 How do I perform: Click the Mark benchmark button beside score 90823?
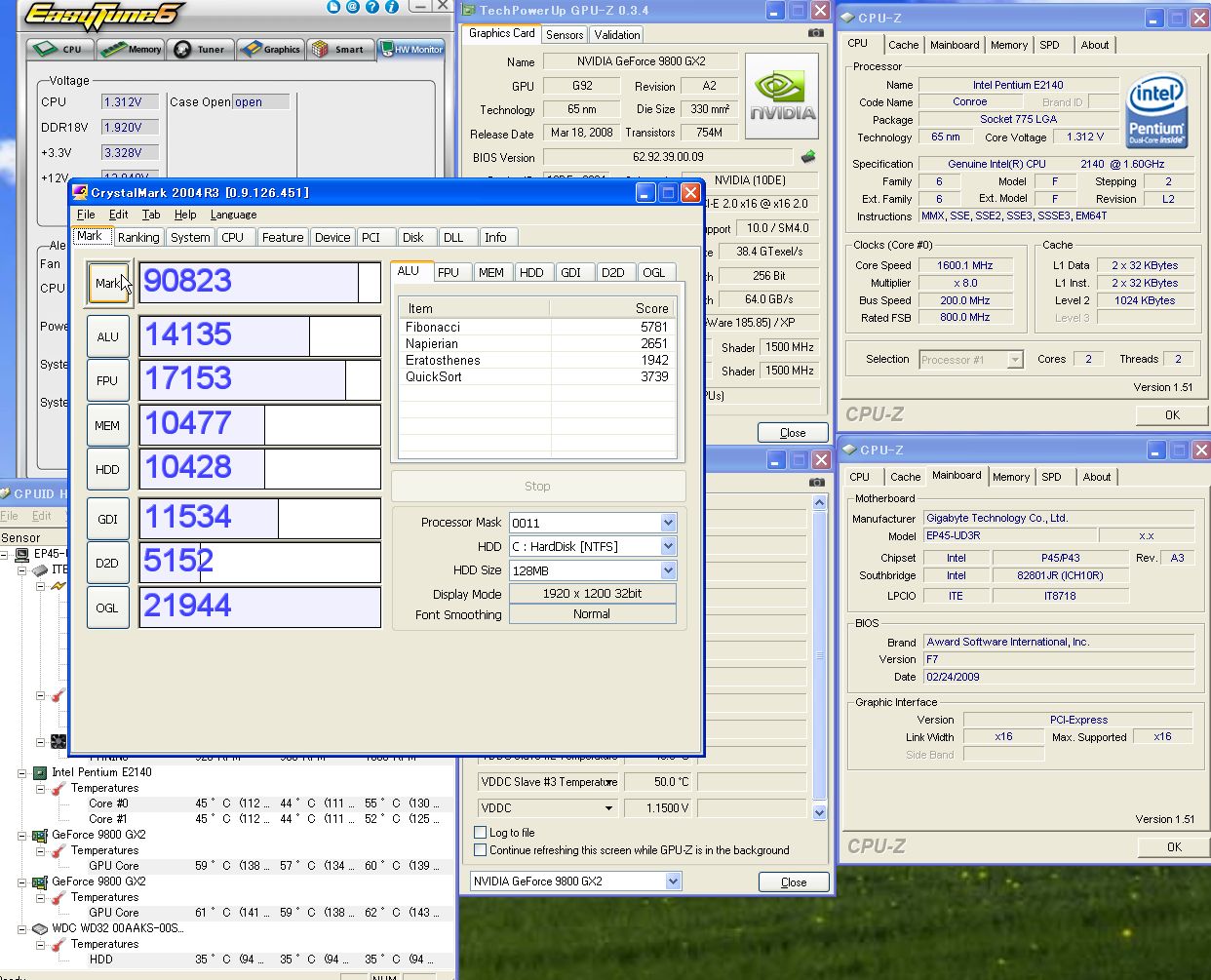click(107, 283)
